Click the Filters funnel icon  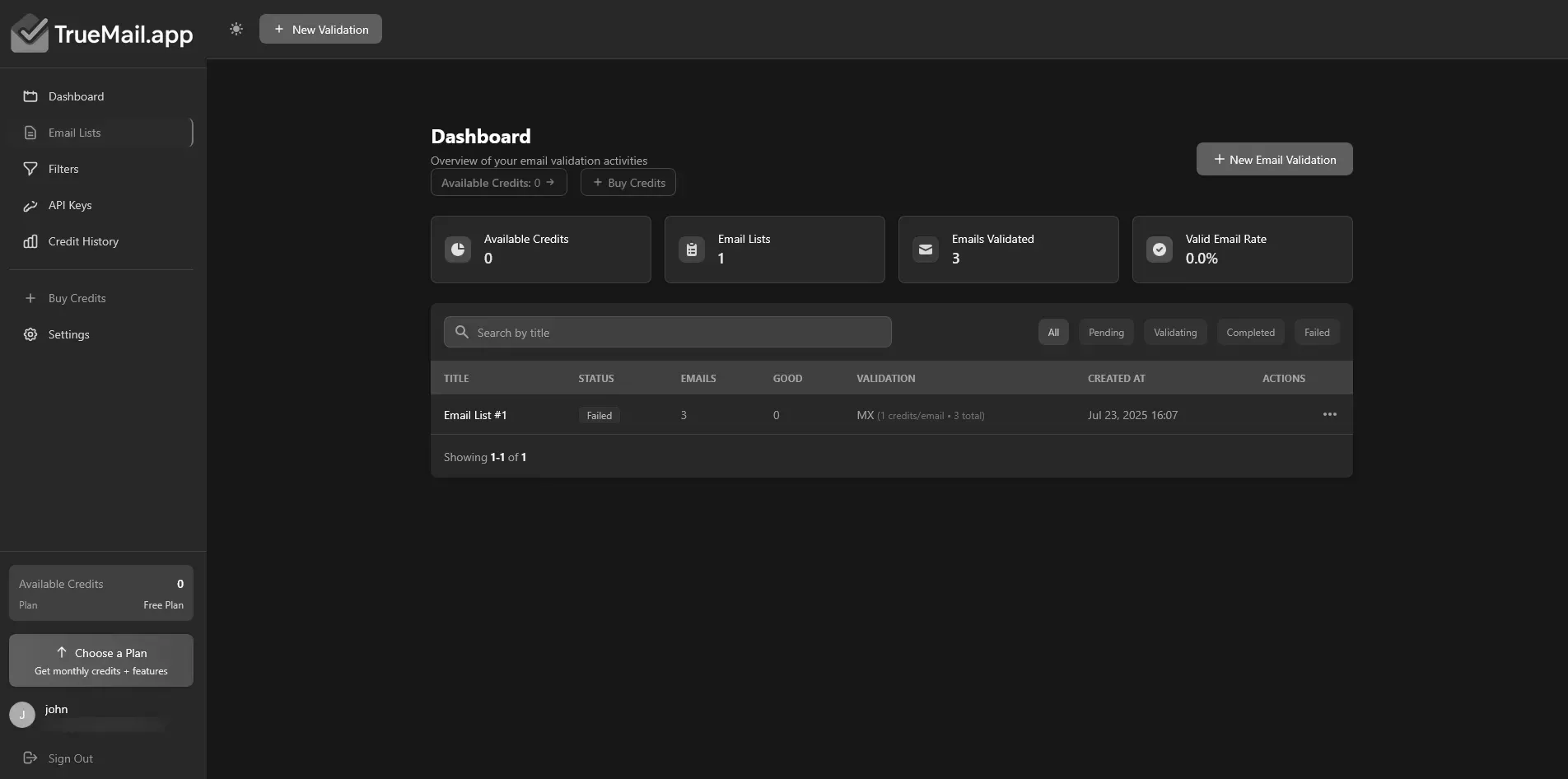[x=30, y=169]
